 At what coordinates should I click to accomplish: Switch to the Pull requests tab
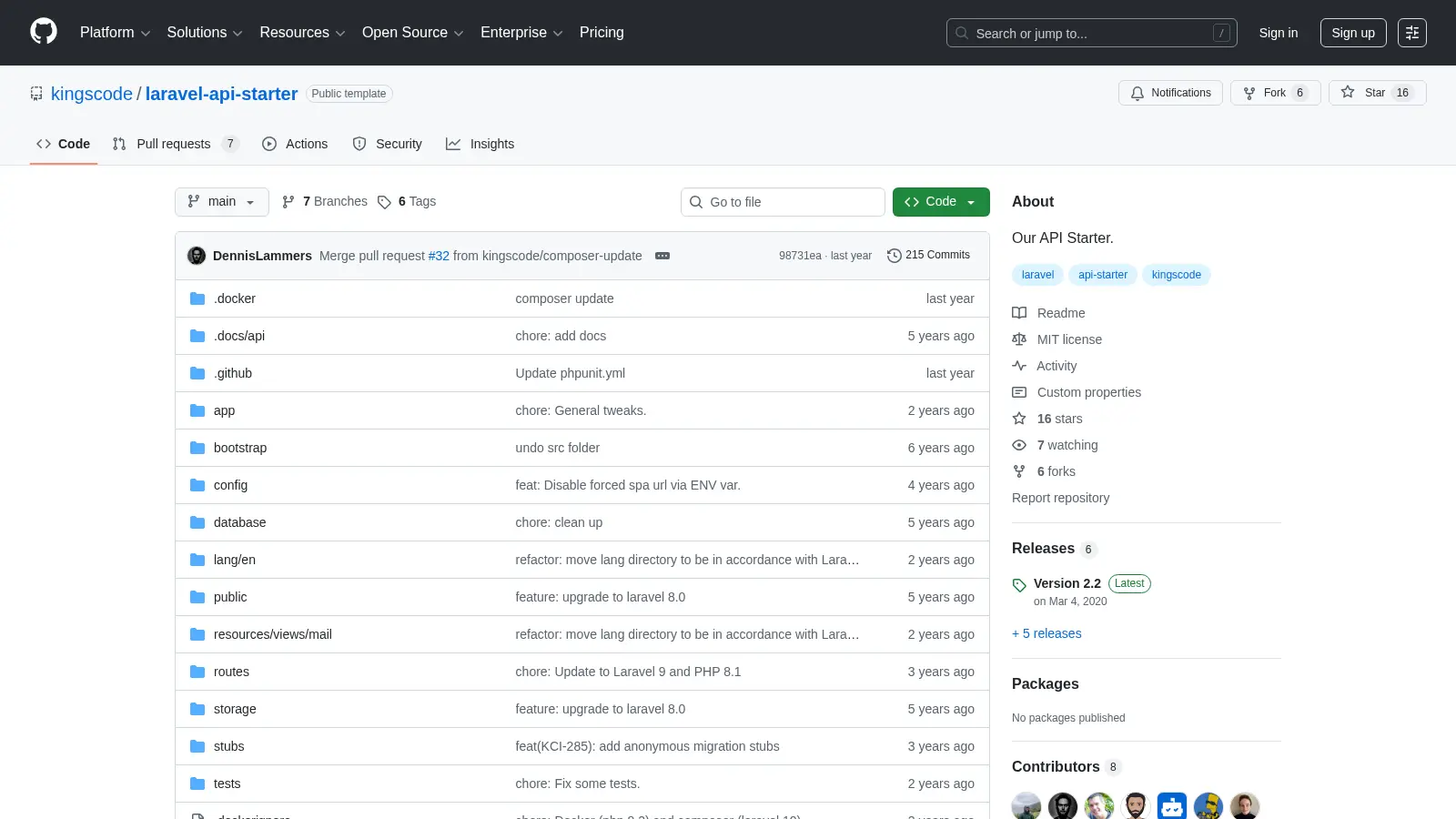point(175,144)
